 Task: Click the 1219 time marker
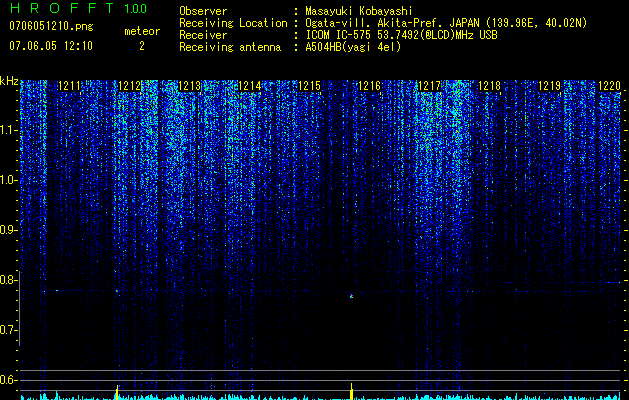pos(549,86)
